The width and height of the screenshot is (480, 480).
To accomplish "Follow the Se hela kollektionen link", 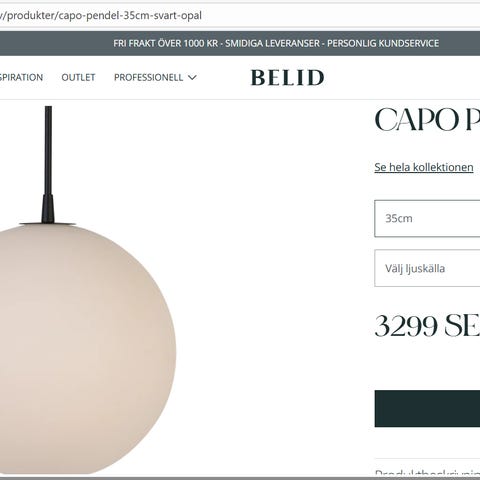I will 424,167.
